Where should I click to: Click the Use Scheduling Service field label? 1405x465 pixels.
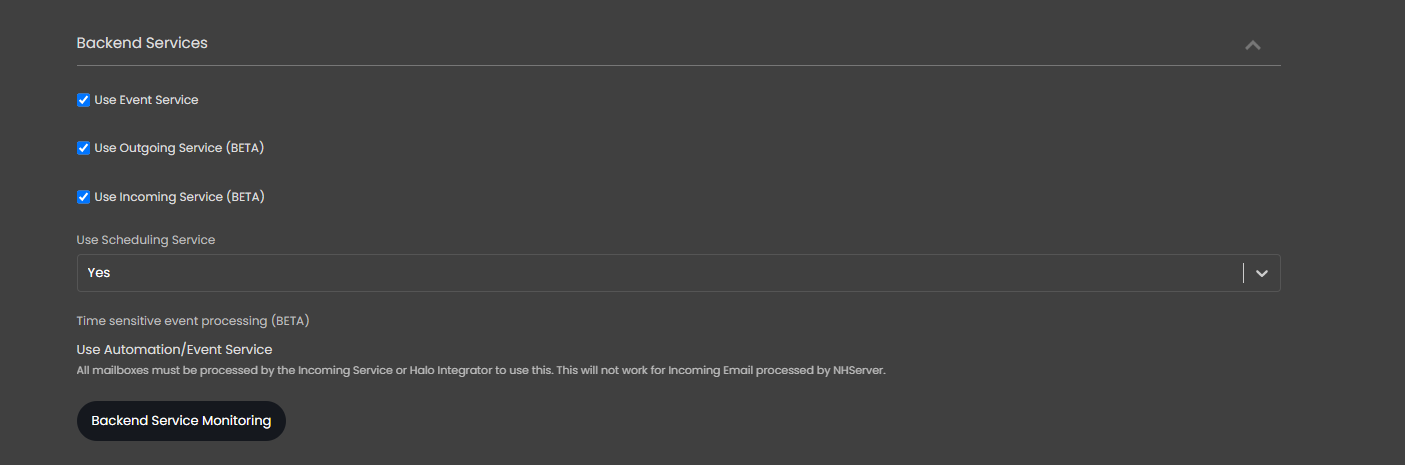[x=146, y=240]
